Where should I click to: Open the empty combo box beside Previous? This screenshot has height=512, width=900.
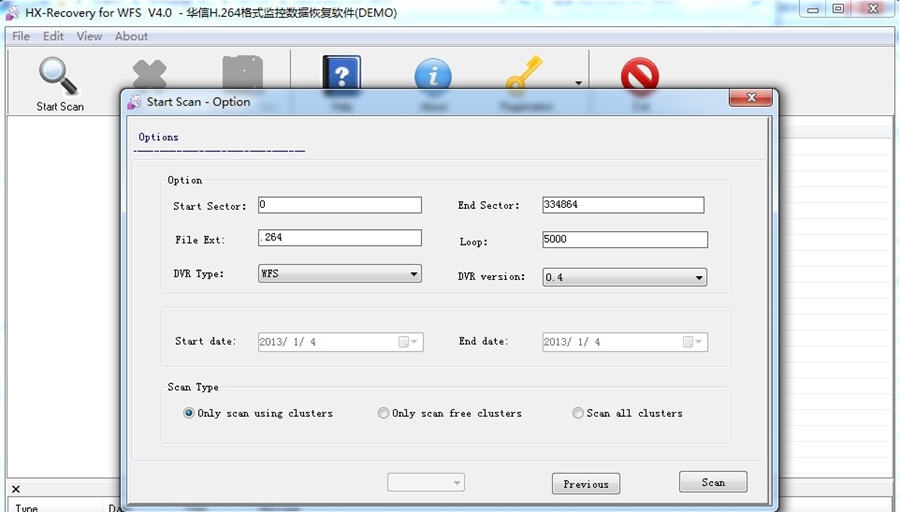pos(426,482)
